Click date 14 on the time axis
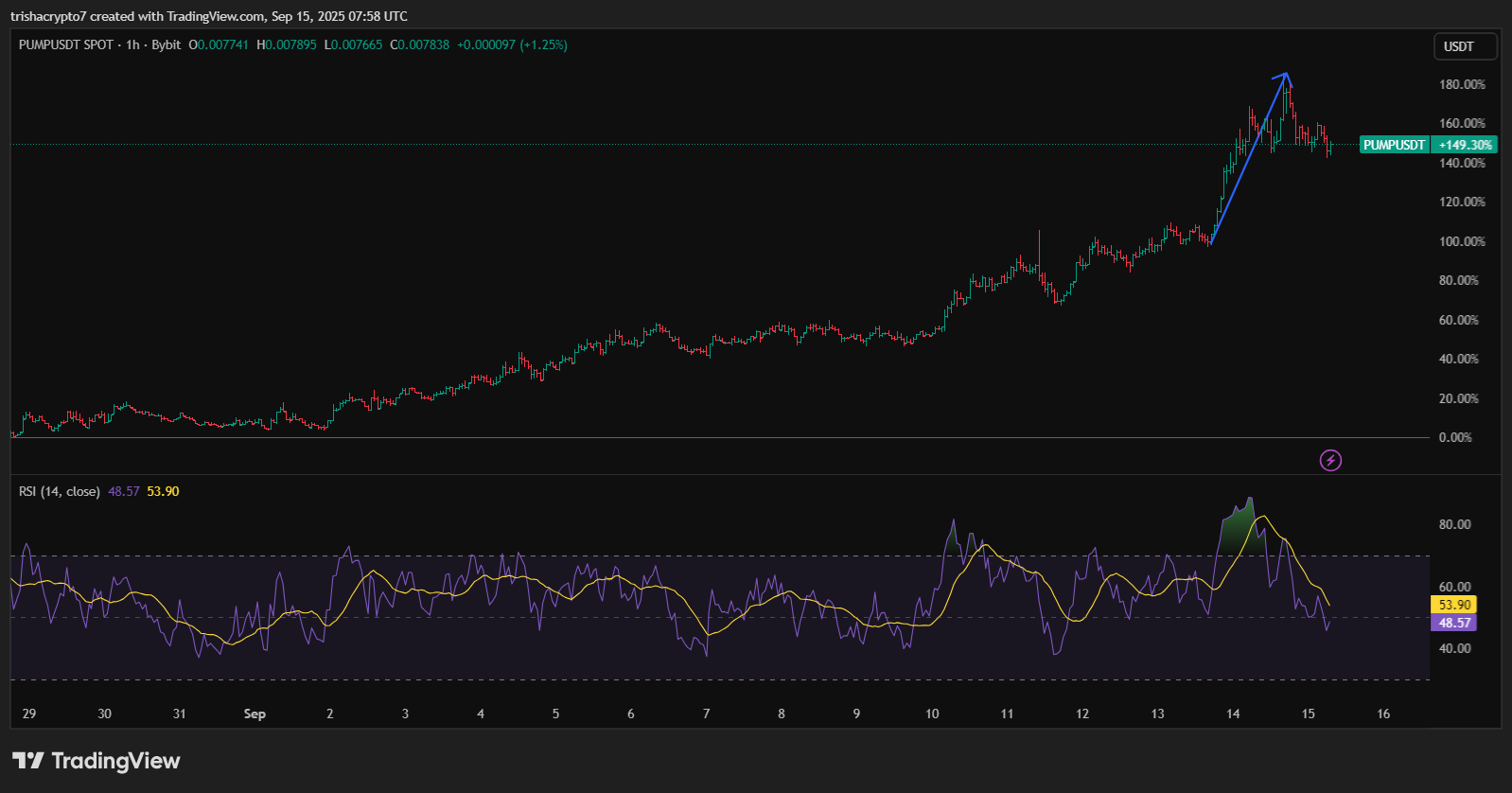This screenshot has width=1512, height=793. 1233,714
